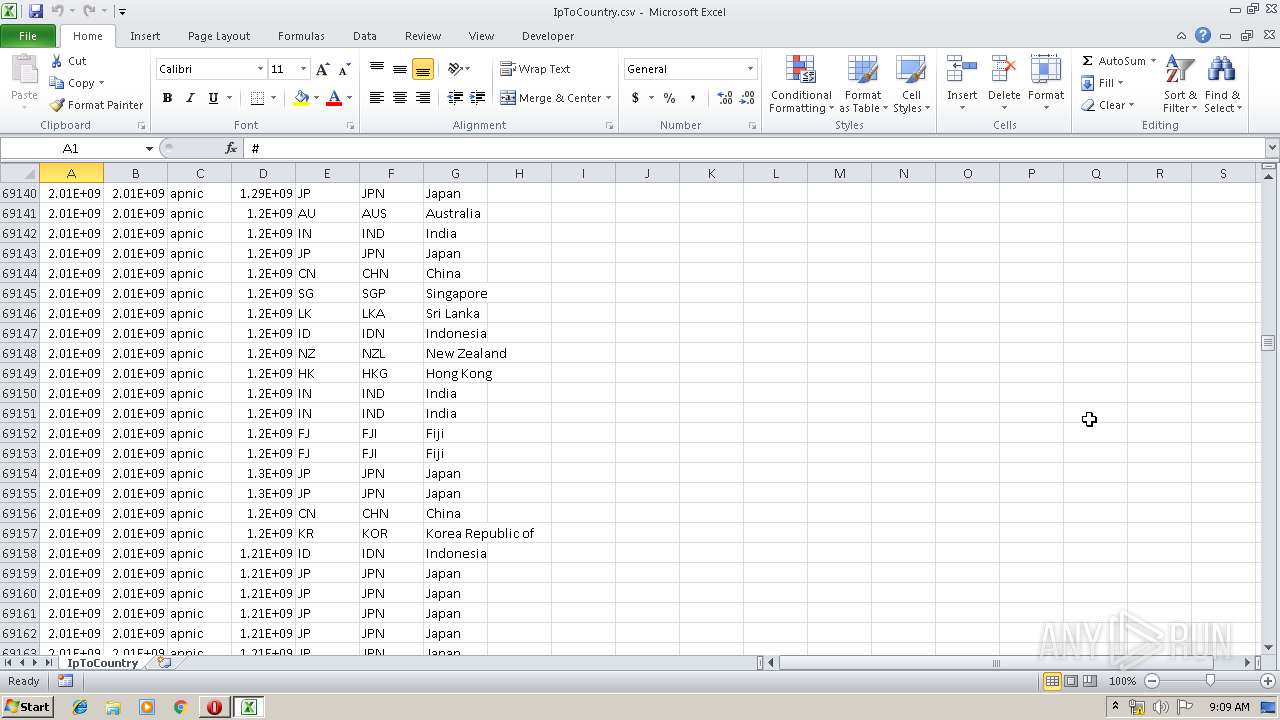Apply yellow Fill Color to cells
This screenshot has width=1280, height=720.
[x=301, y=98]
